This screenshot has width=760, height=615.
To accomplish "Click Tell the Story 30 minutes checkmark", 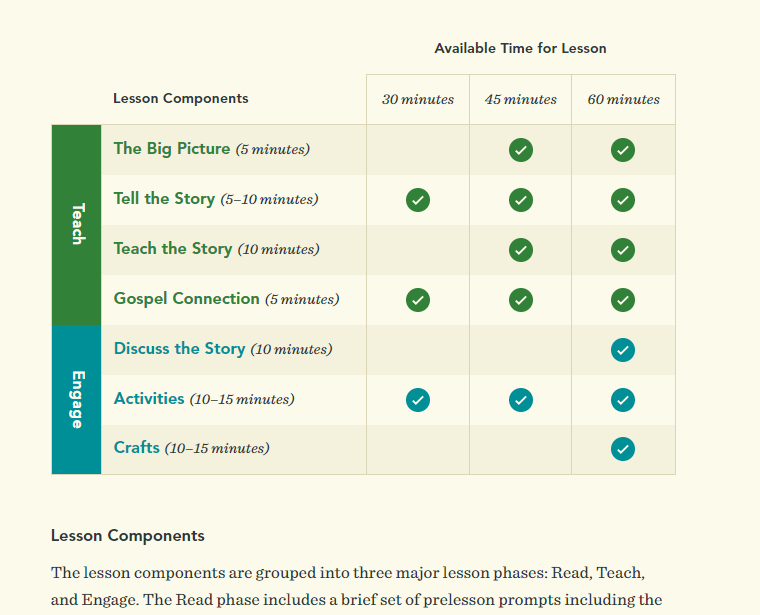I will (418, 200).
